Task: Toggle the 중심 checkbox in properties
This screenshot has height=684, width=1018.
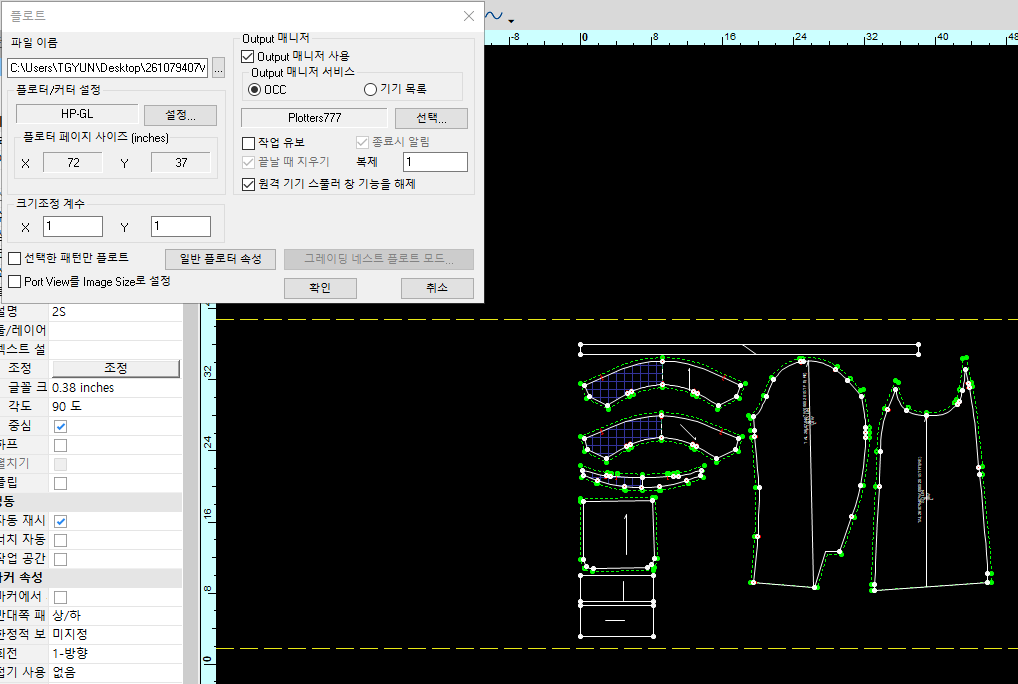Action: click(x=60, y=426)
